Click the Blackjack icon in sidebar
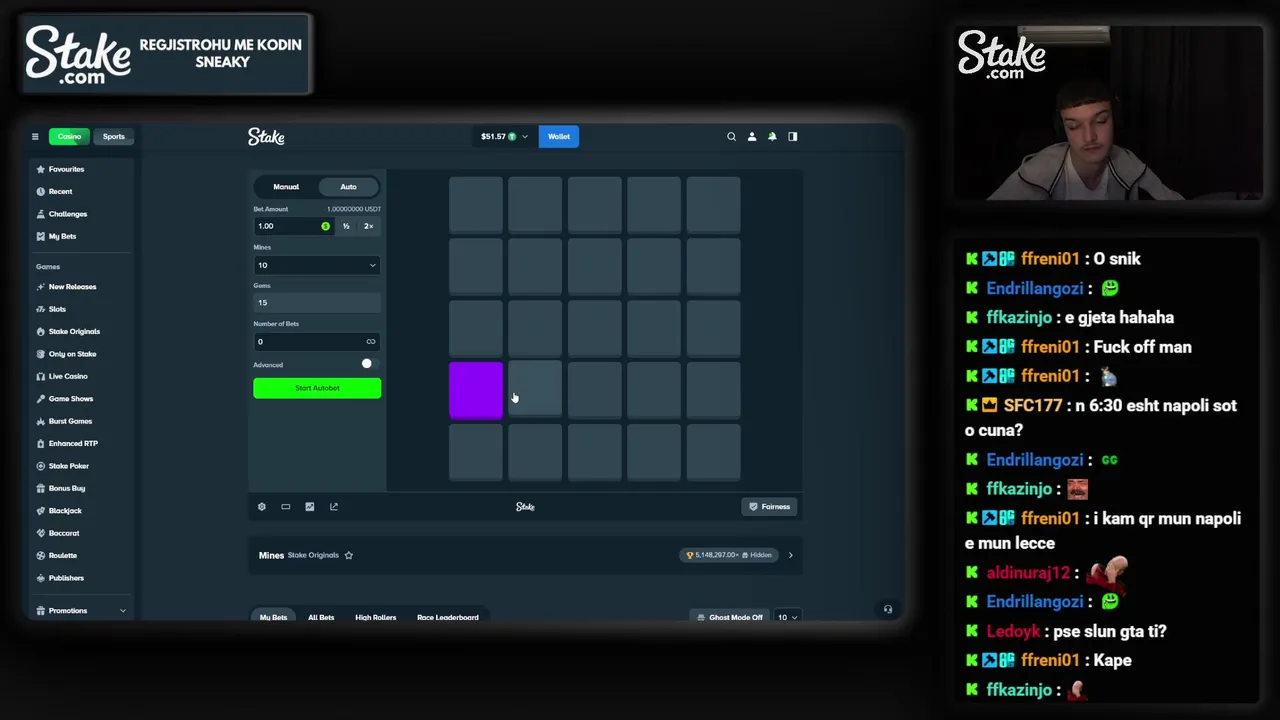The image size is (1280, 720). pyautogui.click(x=41, y=511)
